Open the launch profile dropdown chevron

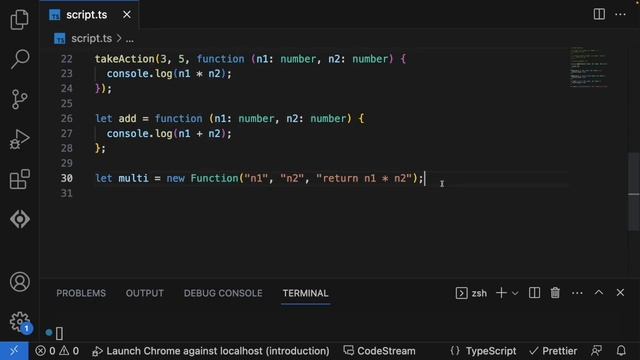[x=515, y=293]
